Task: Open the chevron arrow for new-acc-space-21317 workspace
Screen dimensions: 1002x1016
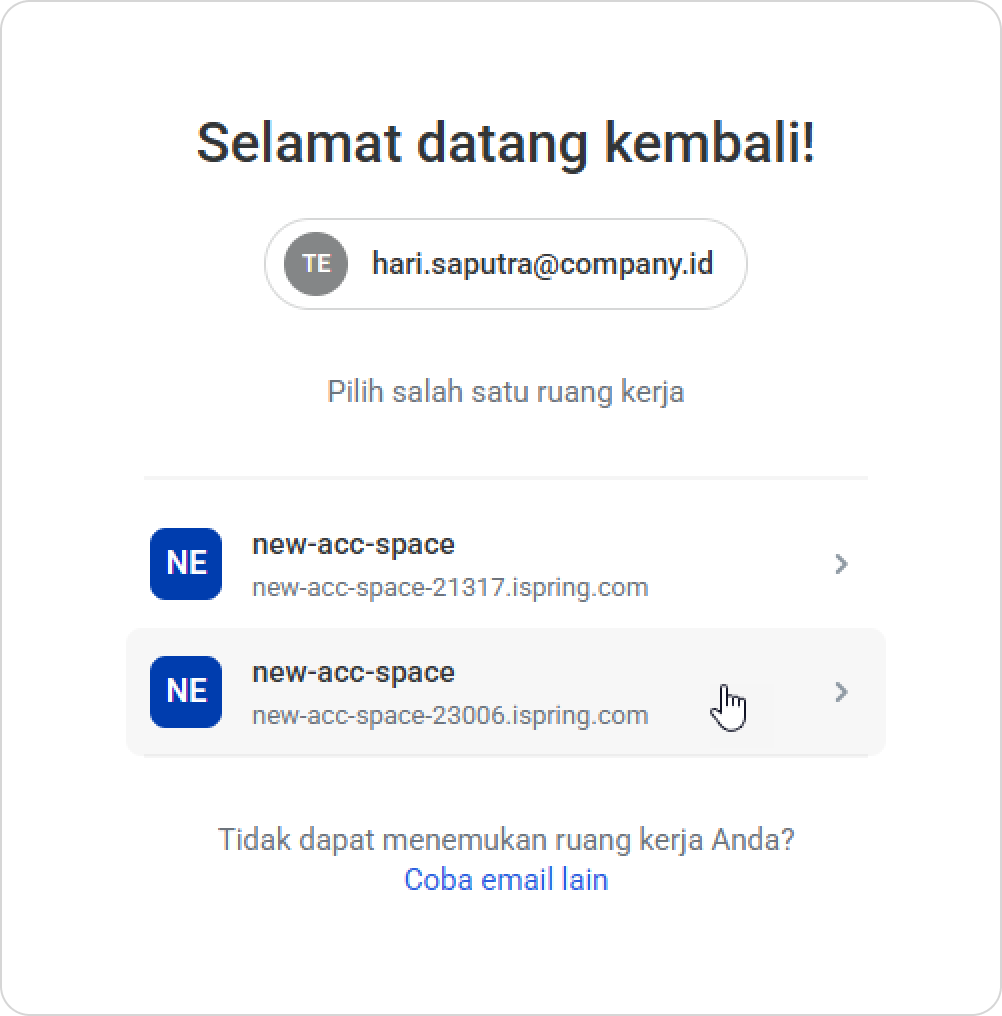Action: point(841,564)
